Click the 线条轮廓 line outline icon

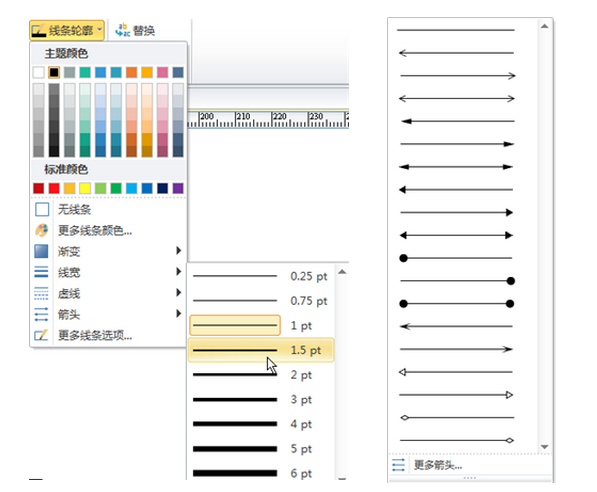click(39, 30)
